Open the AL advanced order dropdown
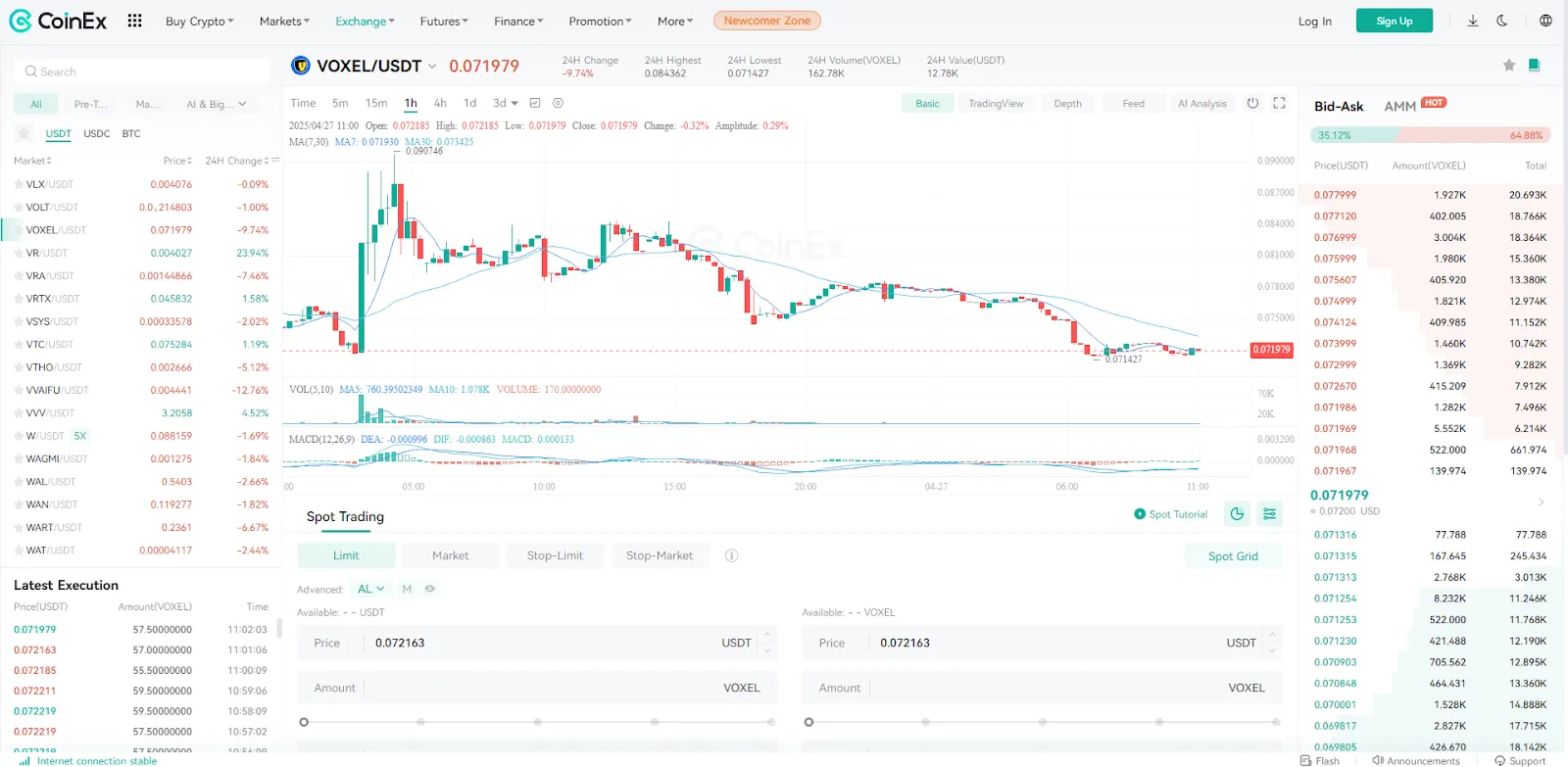The height and width of the screenshot is (767, 1568). [x=371, y=589]
